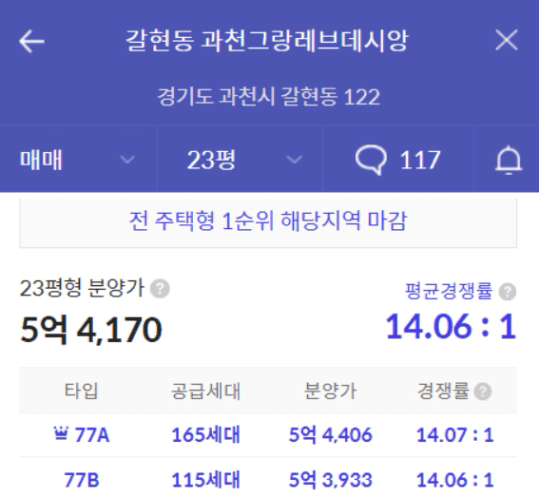Click the 분양가 column header
Screen dimensions: 539x497
click(x=330, y=391)
